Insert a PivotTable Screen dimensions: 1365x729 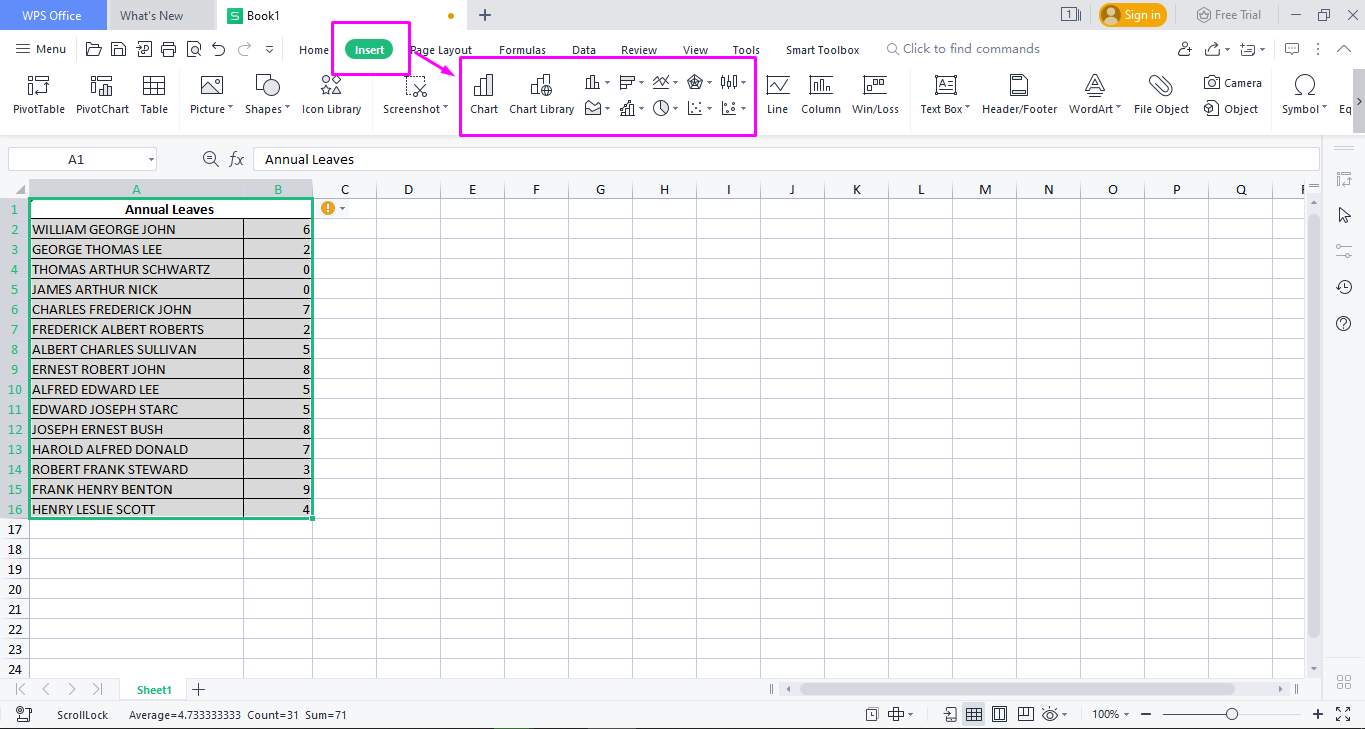[x=38, y=95]
